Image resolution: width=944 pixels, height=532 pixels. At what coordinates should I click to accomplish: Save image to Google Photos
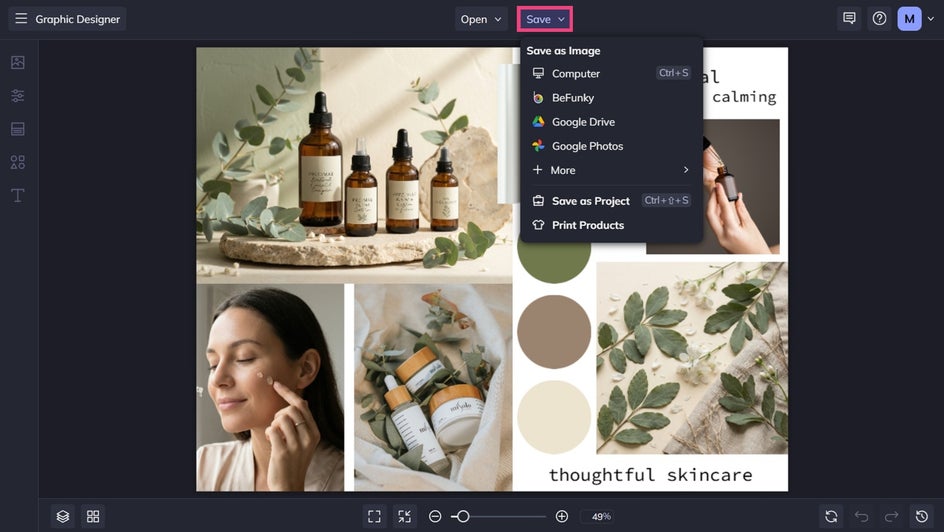pyautogui.click(x=611, y=146)
